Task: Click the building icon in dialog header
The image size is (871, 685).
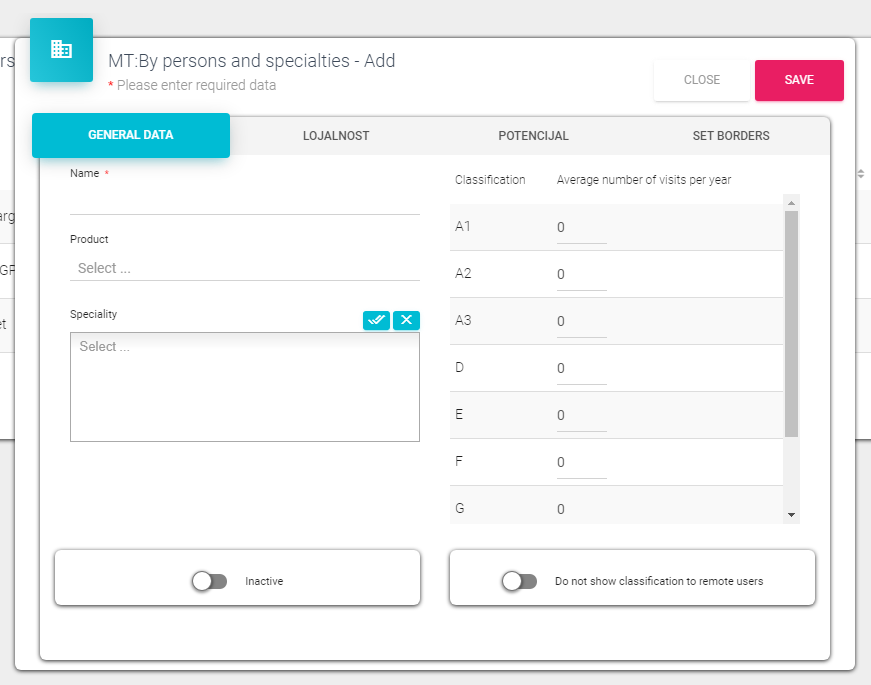Action: [61, 49]
